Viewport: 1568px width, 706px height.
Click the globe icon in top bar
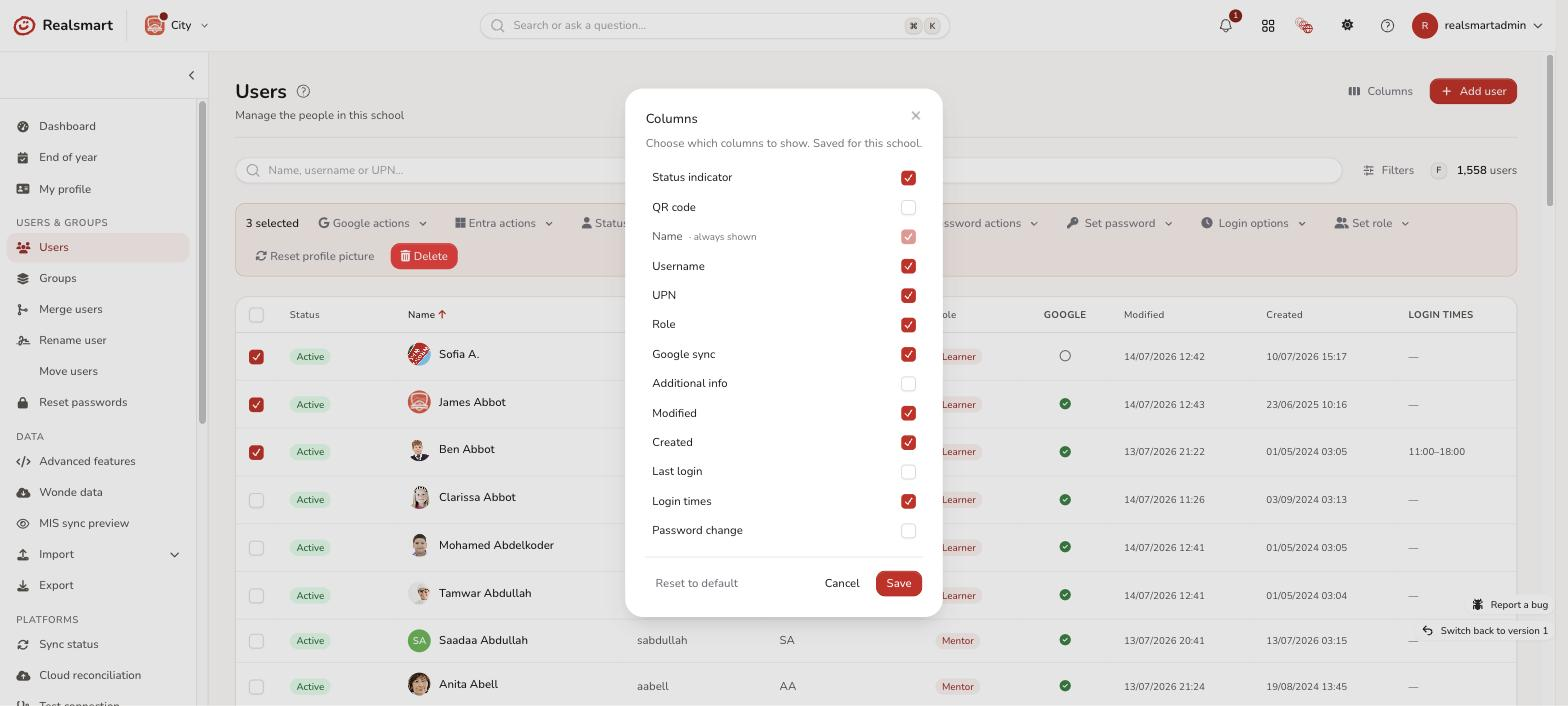tap(1304, 26)
